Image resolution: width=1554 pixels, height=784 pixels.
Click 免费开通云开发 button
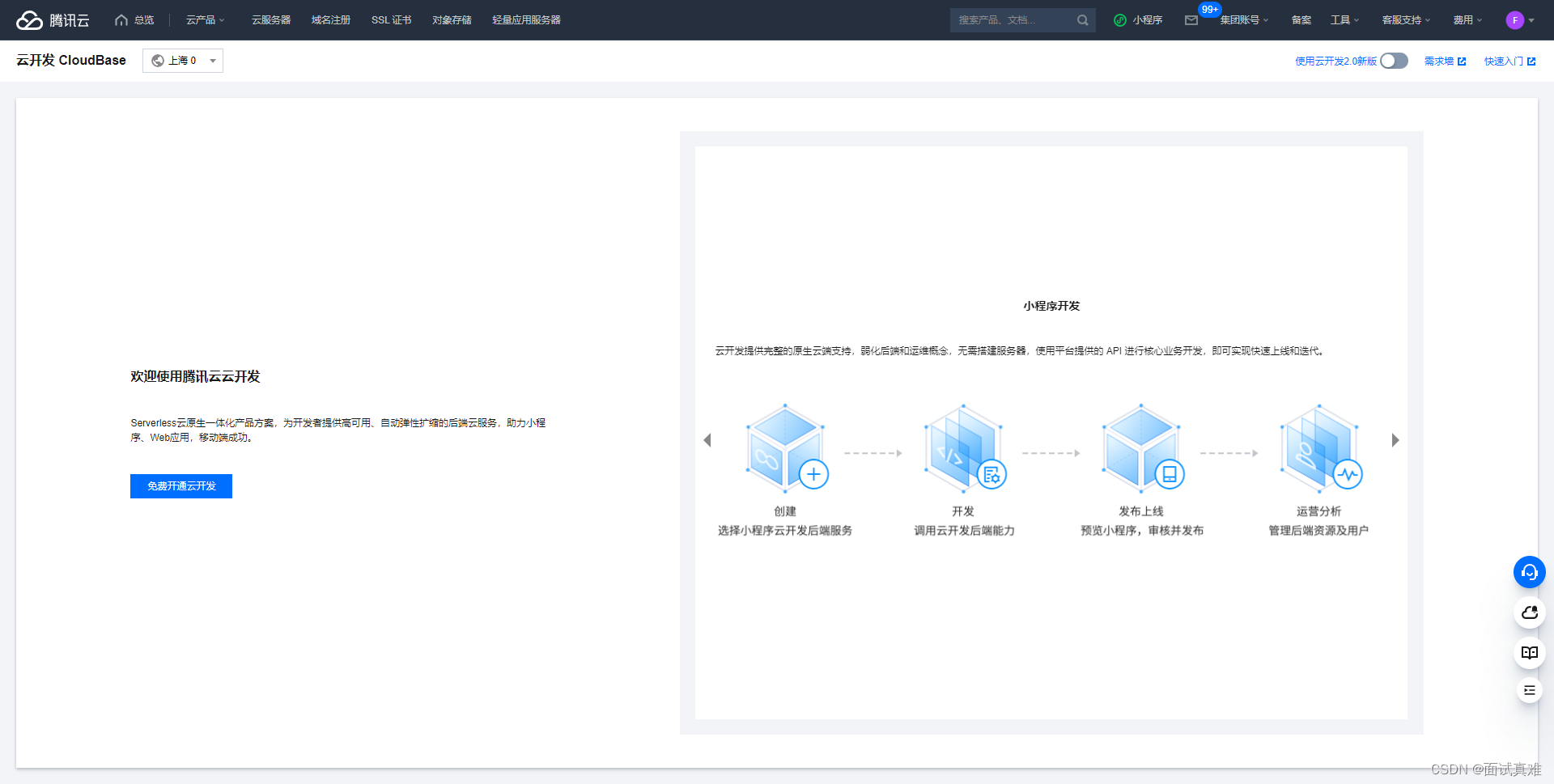click(181, 486)
